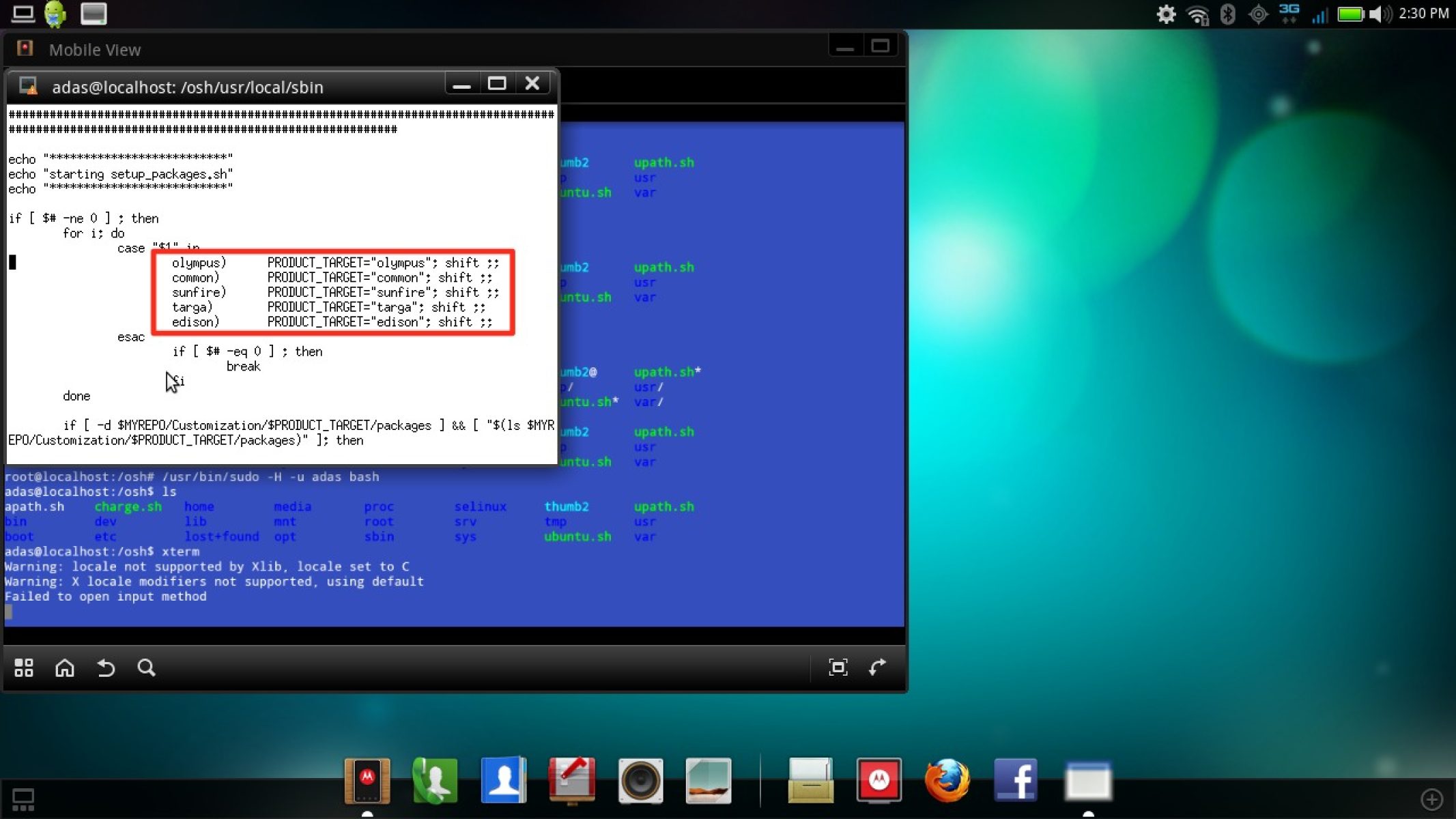Open settings gear in status bar
Viewport: 1456px width, 819px height.
1166,14
